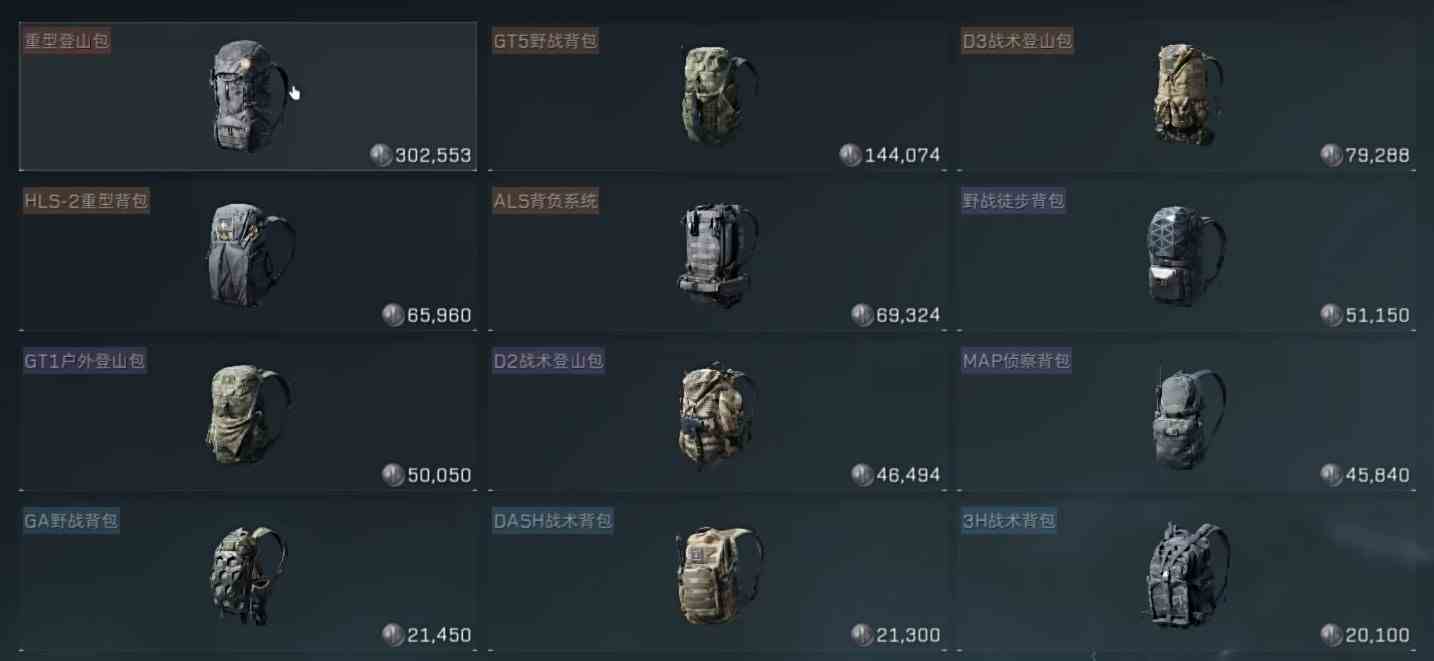Select the 3H战术背包 backpack image
1434x661 pixels.
(1187, 575)
